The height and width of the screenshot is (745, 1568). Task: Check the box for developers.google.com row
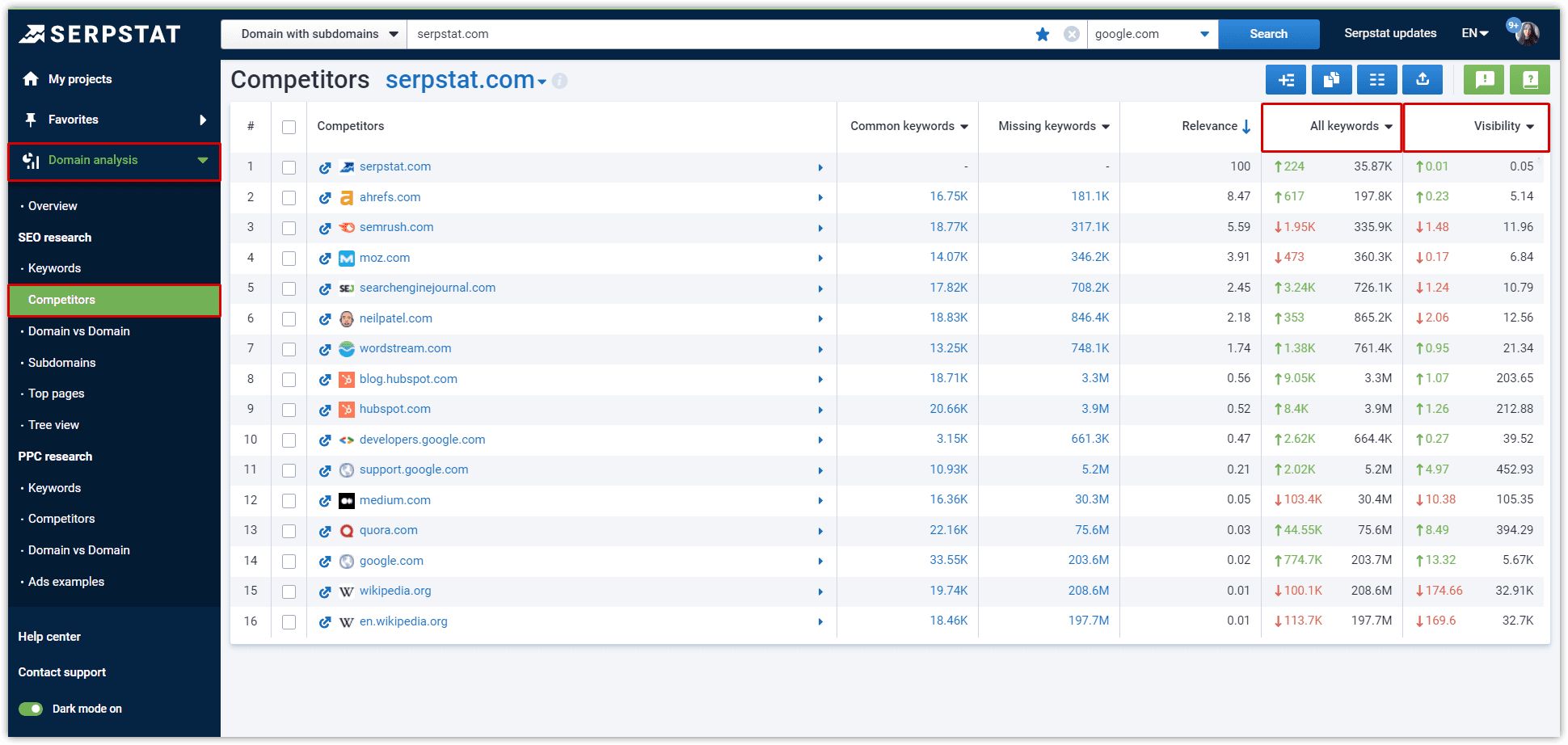pyautogui.click(x=289, y=440)
